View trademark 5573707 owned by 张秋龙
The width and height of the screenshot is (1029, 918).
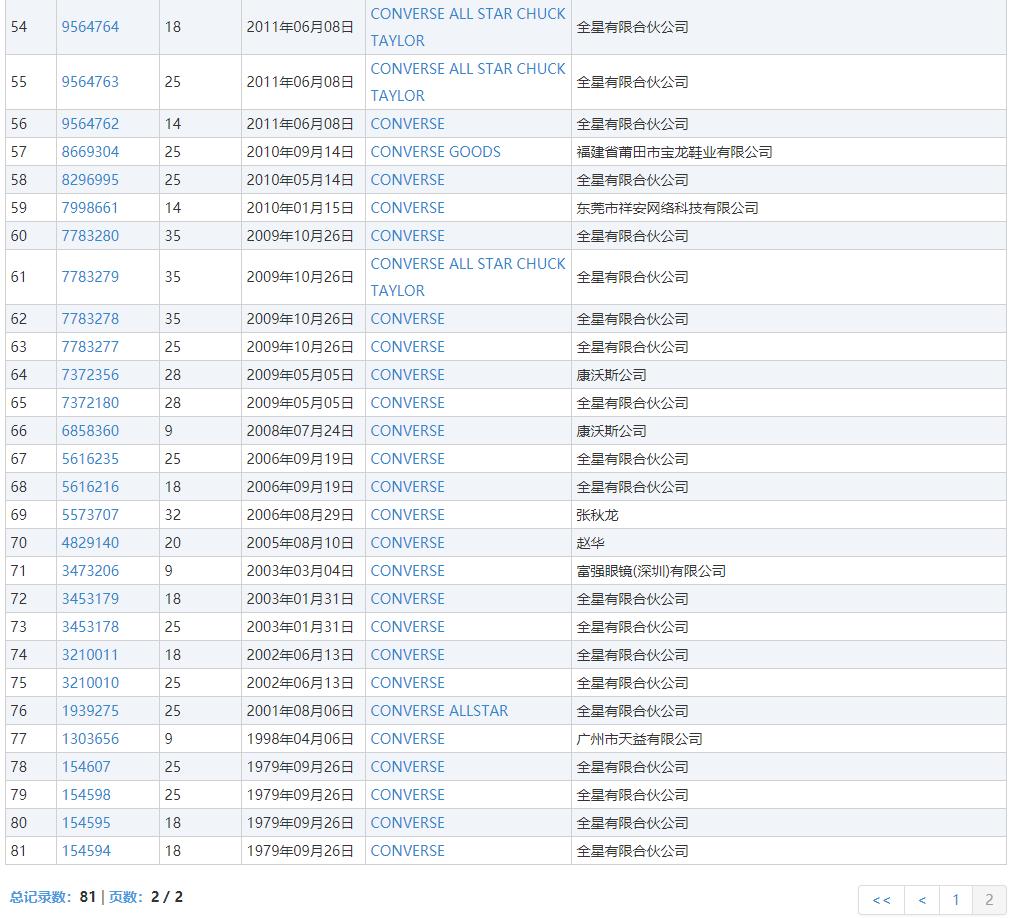(x=90, y=514)
